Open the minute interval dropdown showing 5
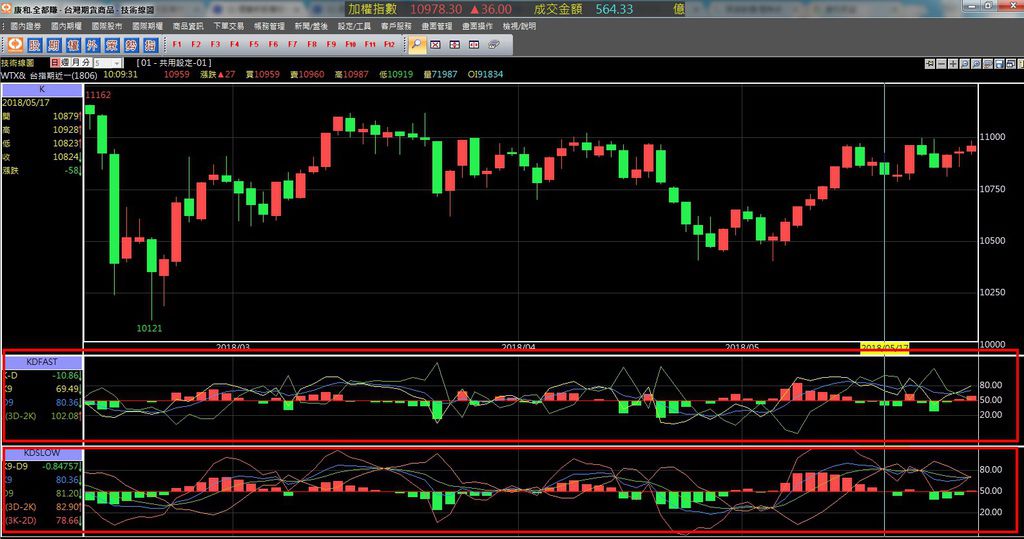Image resolution: width=1024 pixels, height=539 pixels. pyautogui.click(x=108, y=63)
